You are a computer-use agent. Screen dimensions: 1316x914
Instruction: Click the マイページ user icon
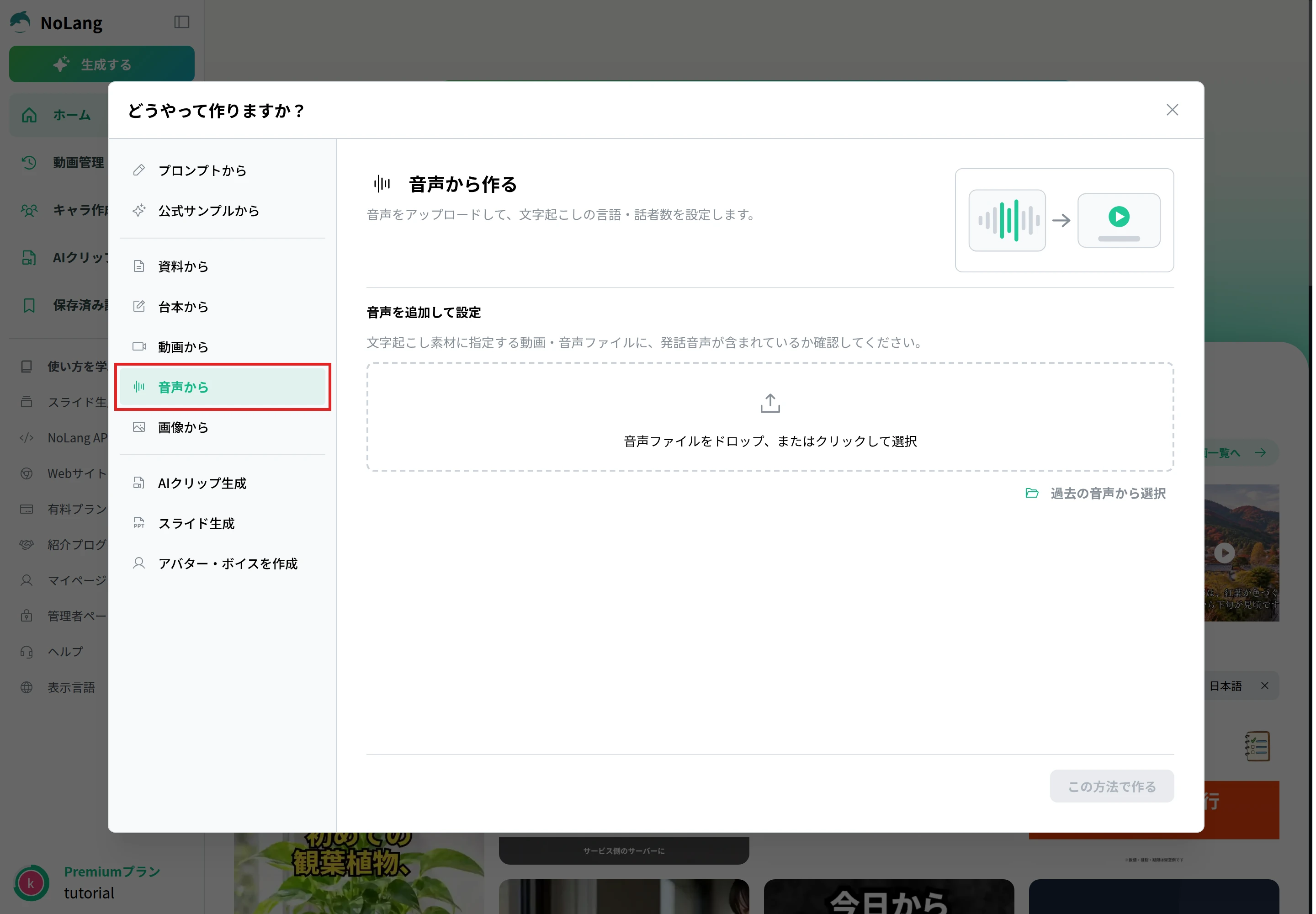[27, 580]
